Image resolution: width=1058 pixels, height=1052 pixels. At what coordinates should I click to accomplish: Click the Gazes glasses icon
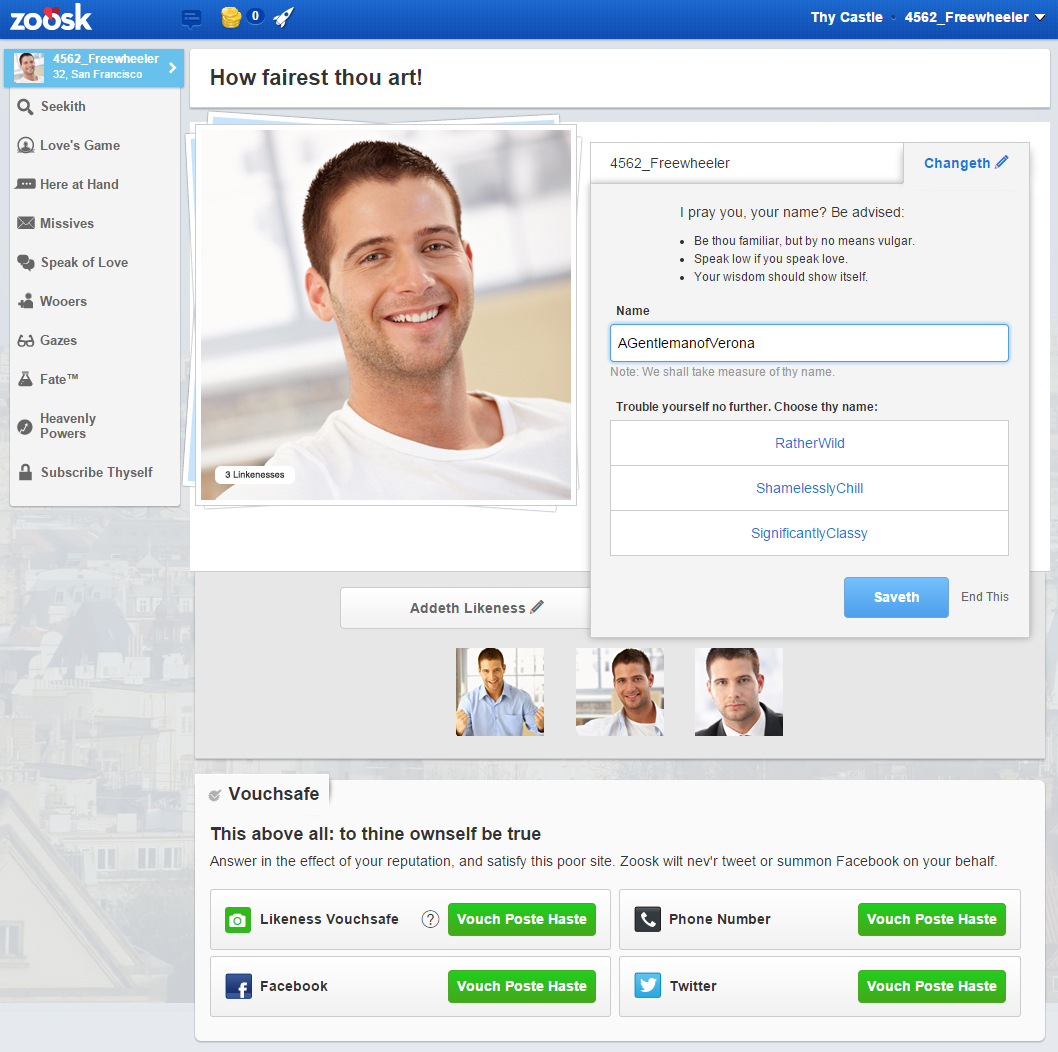coord(26,341)
